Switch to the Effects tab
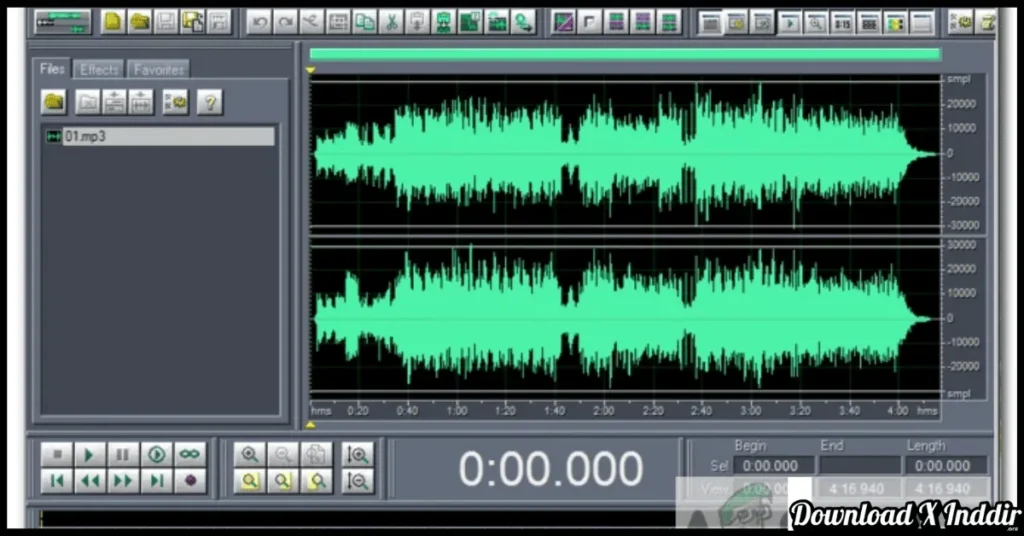The width and height of the screenshot is (1024, 536). coord(99,69)
